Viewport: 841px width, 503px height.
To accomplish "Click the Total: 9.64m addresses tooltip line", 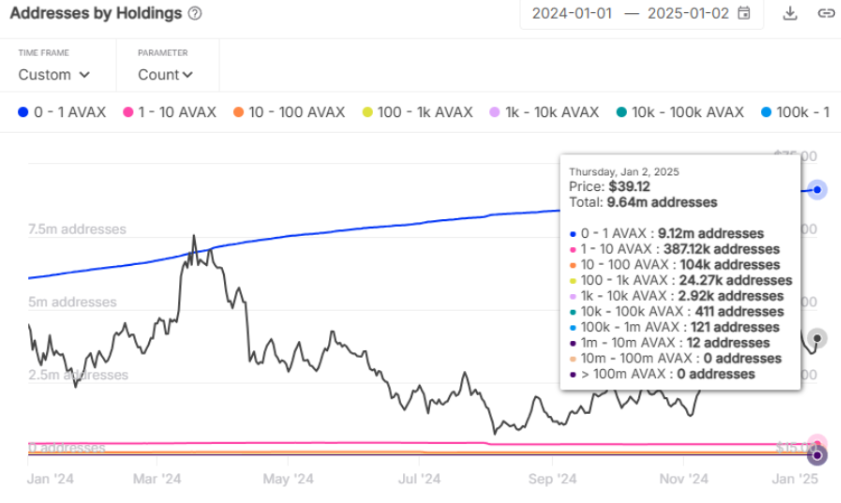I will coord(643,202).
